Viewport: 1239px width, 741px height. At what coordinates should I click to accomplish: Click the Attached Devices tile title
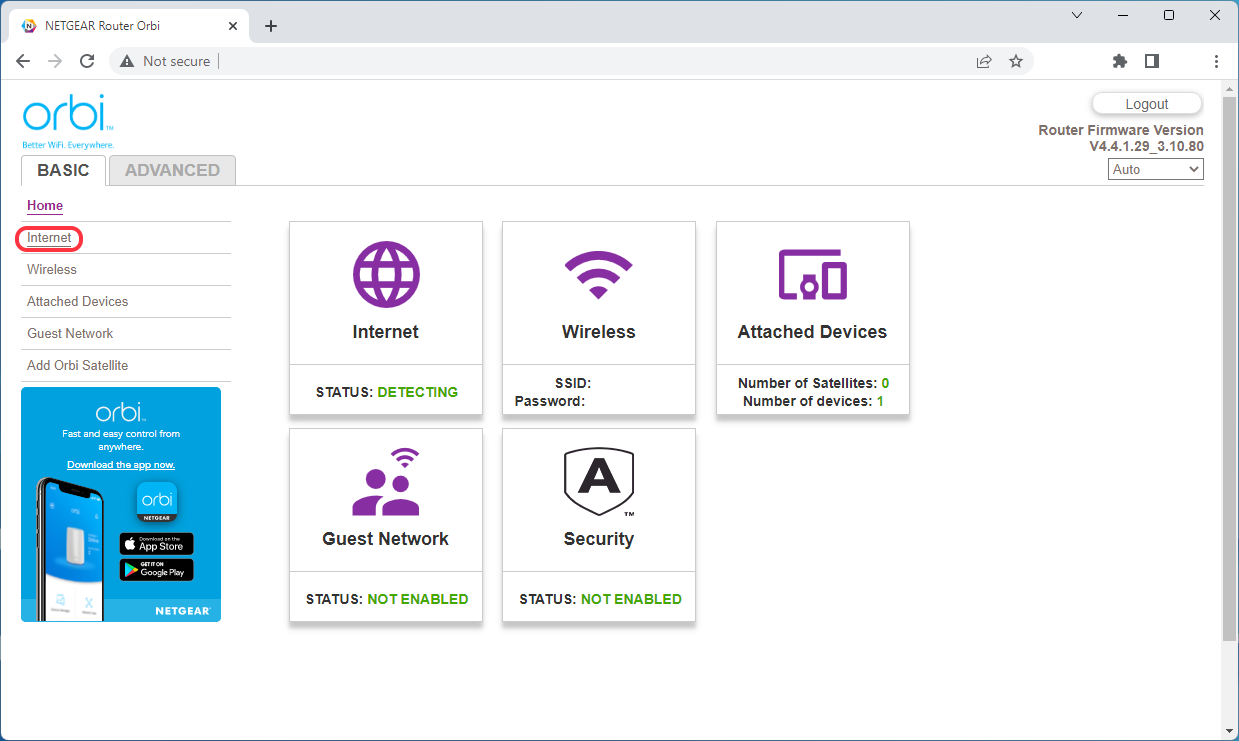[x=812, y=332]
